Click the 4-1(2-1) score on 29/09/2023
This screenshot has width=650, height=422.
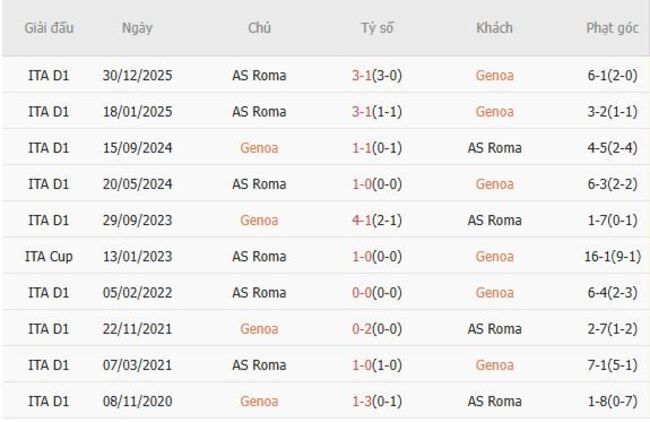377,220
